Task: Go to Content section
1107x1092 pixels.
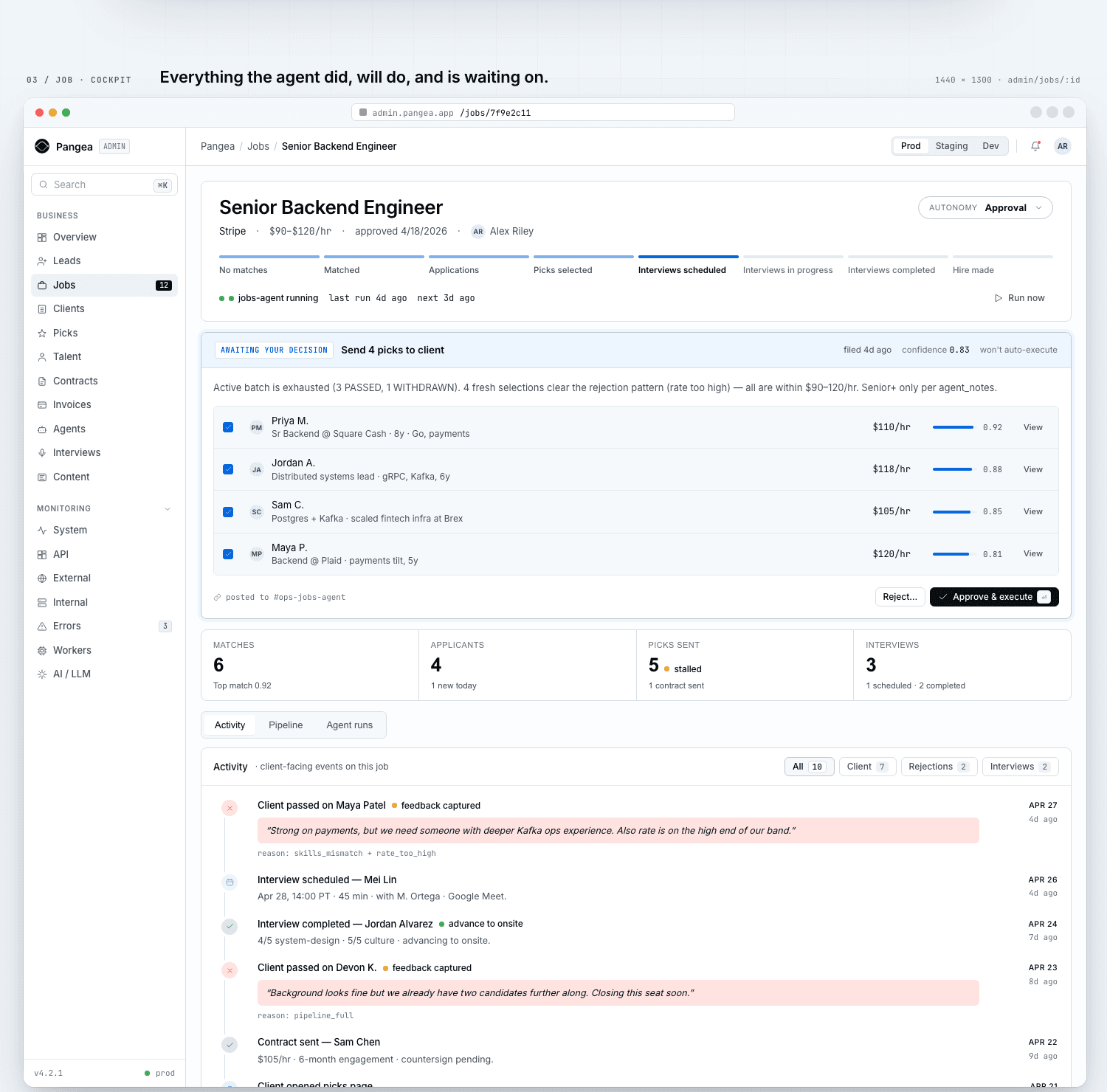Action: (x=104, y=477)
